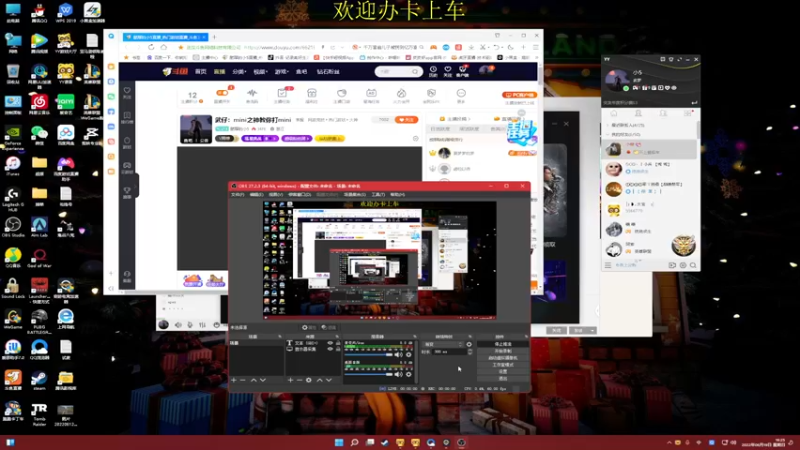Open source properties gear in Sources dock footer
This screenshot has height=450, width=800.
(x=309, y=380)
